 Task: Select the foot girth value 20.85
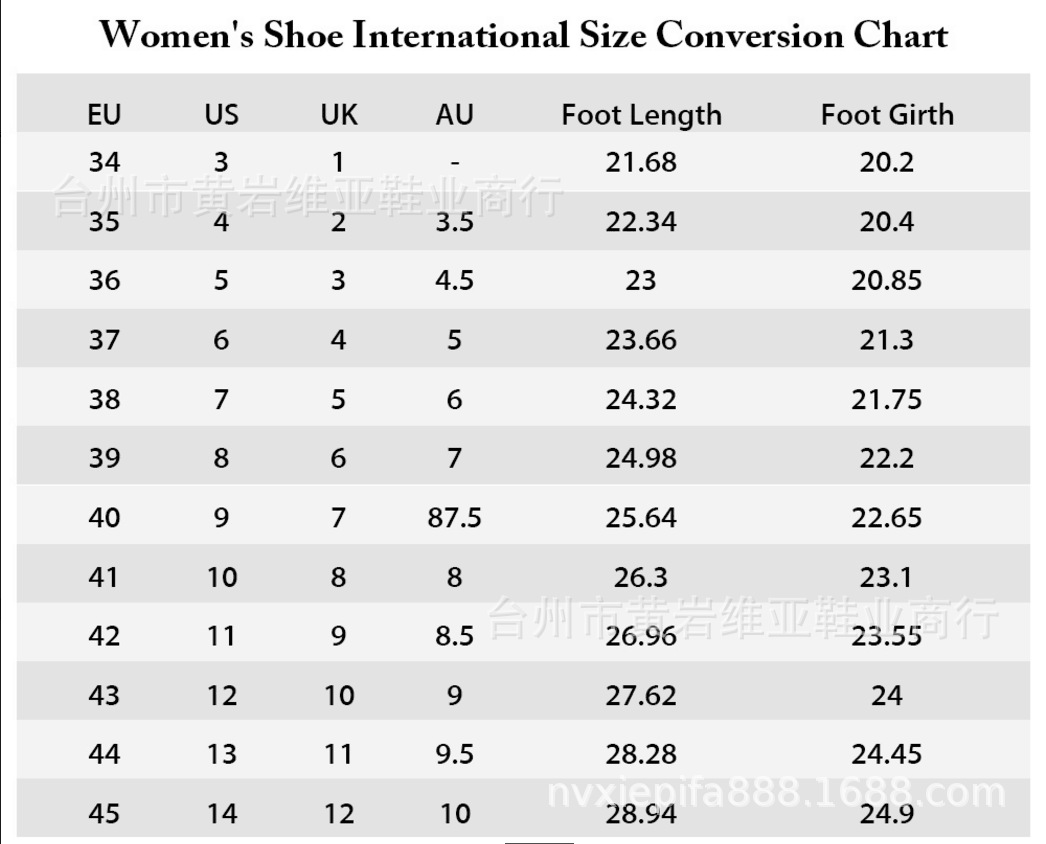[x=887, y=280]
